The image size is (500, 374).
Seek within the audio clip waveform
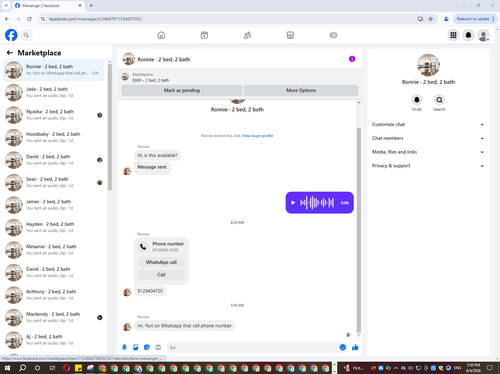[x=317, y=202]
